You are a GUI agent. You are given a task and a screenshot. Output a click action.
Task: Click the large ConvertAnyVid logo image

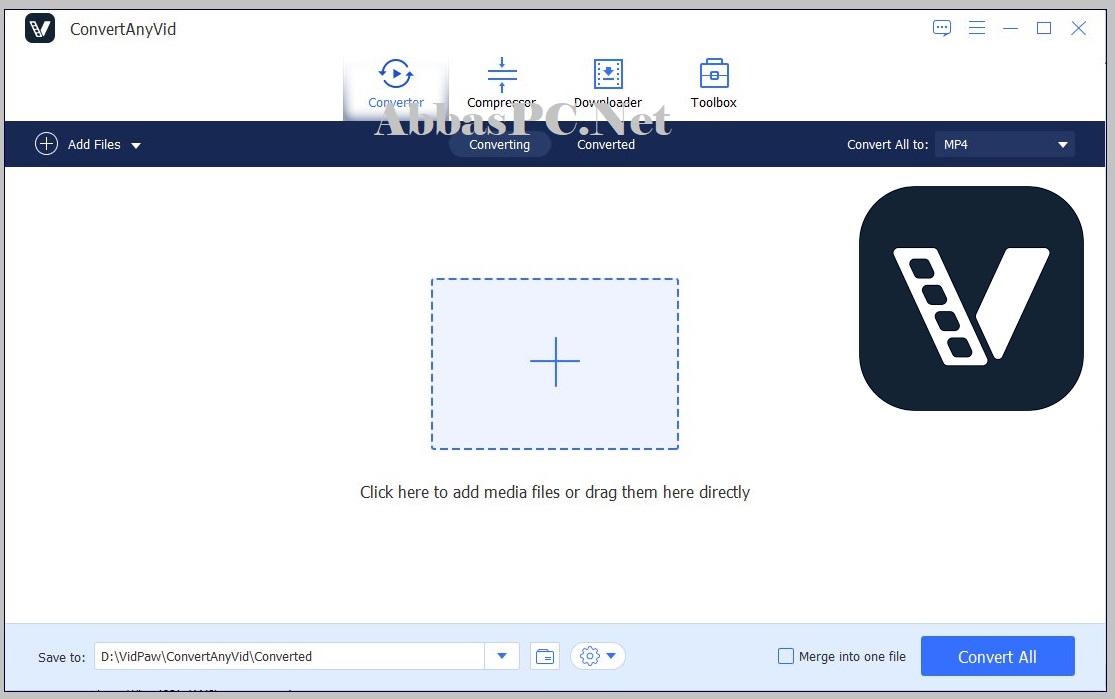(971, 298)
